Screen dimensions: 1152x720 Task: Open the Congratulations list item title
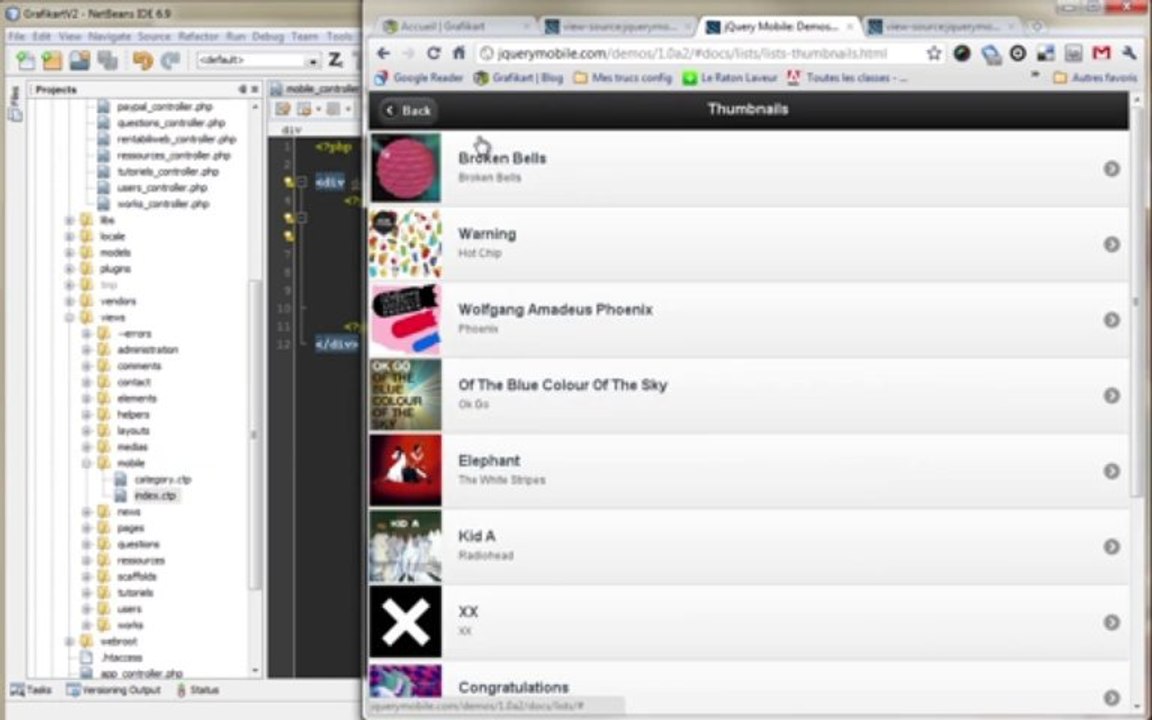click(x=514, y=688)
